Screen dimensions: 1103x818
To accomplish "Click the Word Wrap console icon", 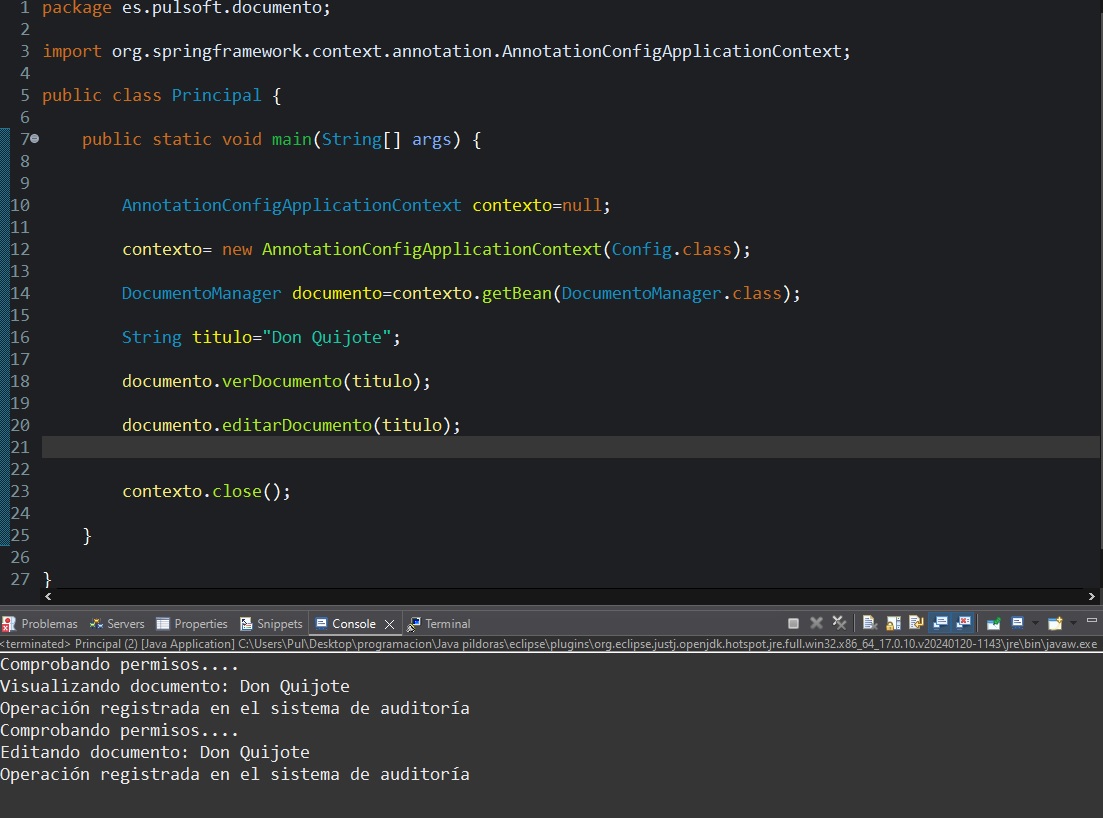I will pyautogui.click(x=916, y=623).
